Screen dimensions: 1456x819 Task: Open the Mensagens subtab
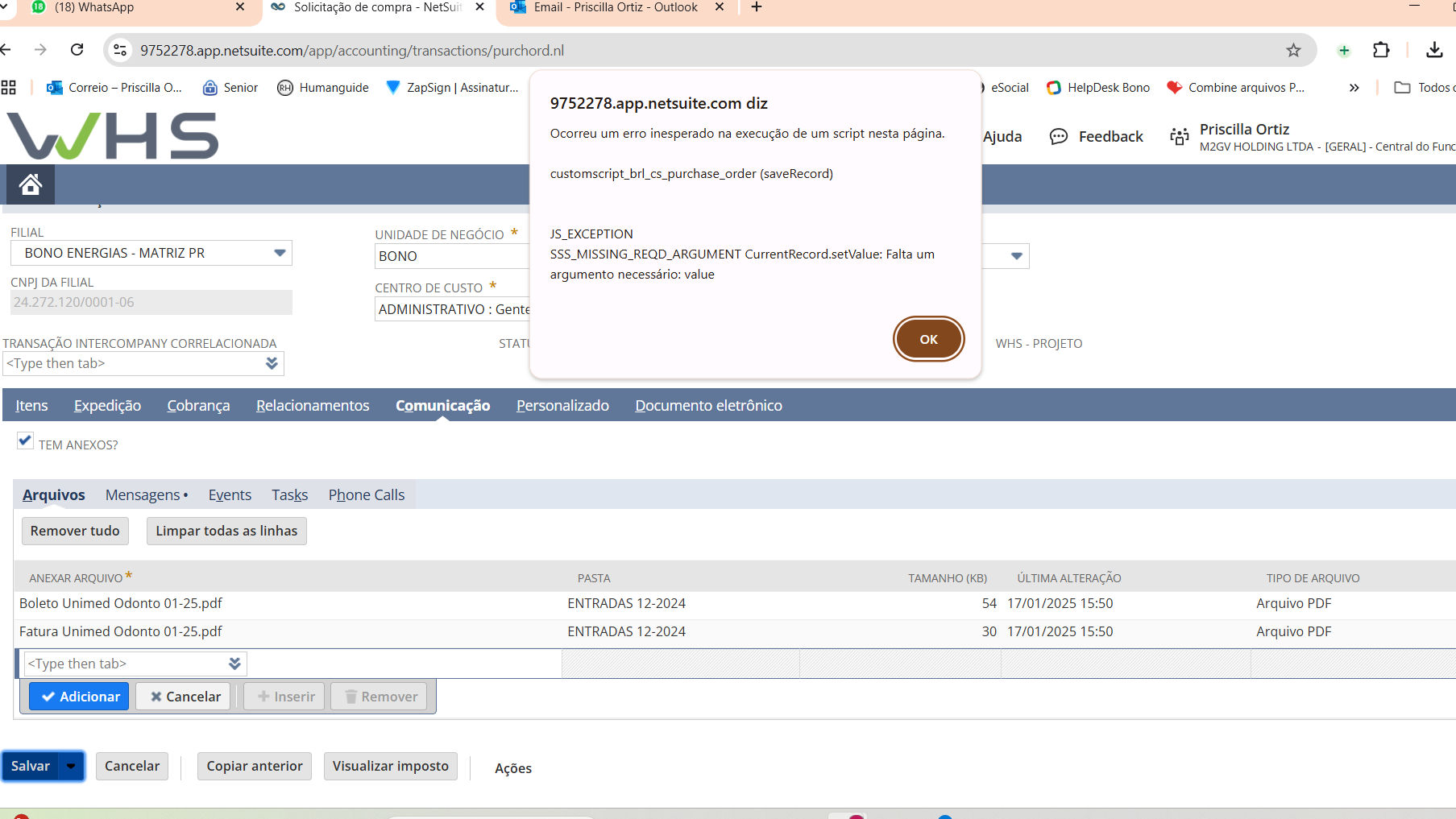143,495
